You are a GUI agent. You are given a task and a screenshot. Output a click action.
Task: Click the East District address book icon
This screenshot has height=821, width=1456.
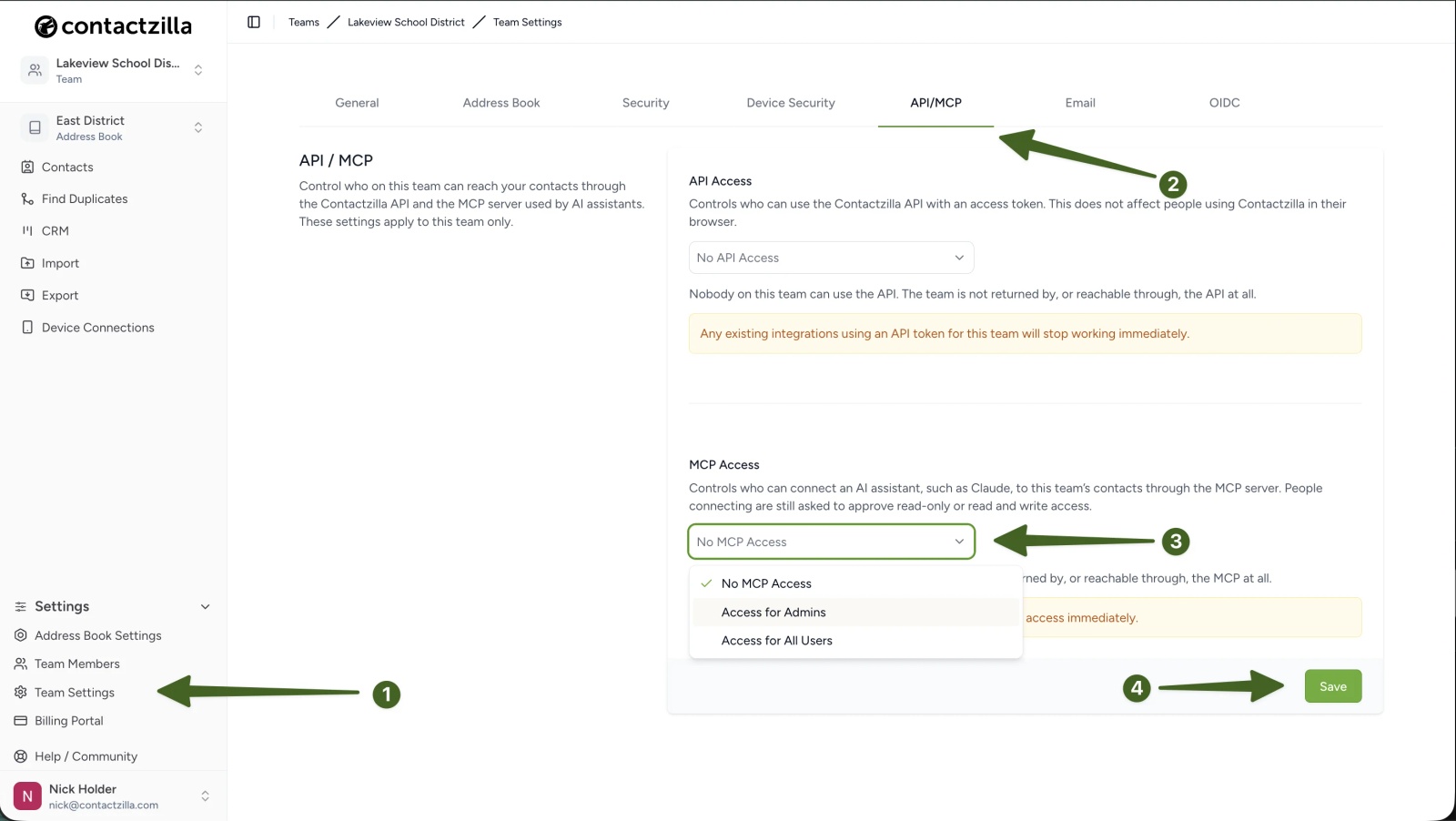tap(35, 127)
